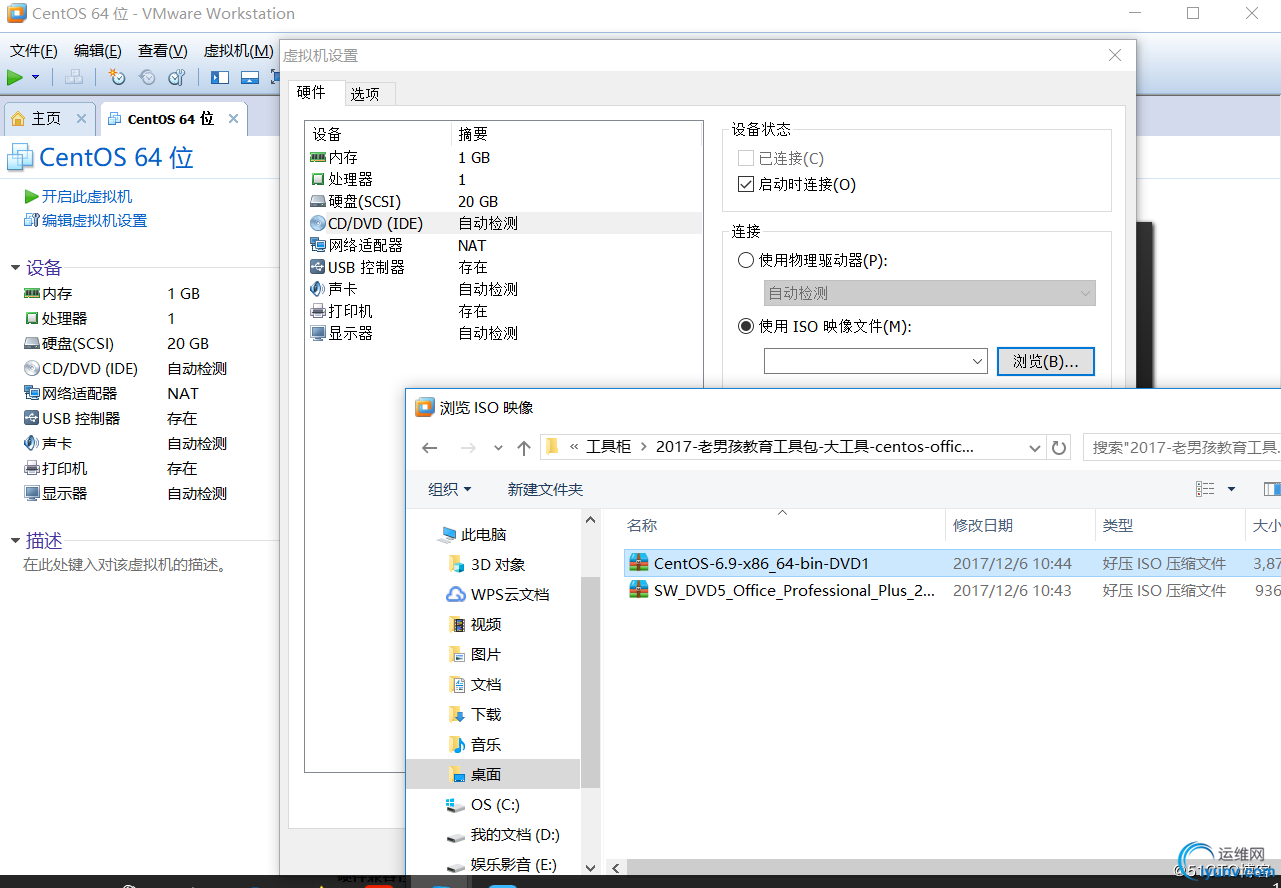This screenshot has height=888, width=1281.
Task: Click the change view icon in file browser
Action: coord(1205,489)
